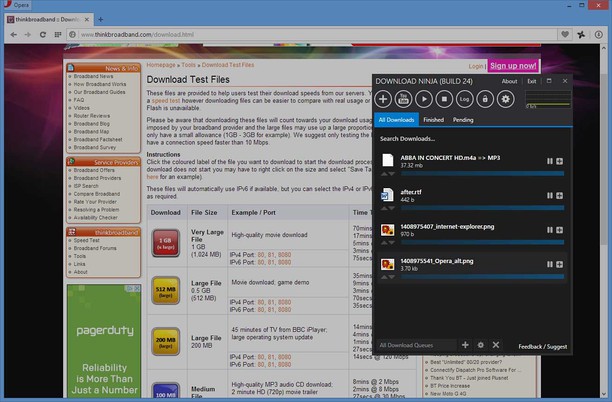Viewport: 612px width, 402px height.
Task: Pause the ABBA IN CONCERT HD.m4a download
Action: pyautogui.click(x=550, y=161)
